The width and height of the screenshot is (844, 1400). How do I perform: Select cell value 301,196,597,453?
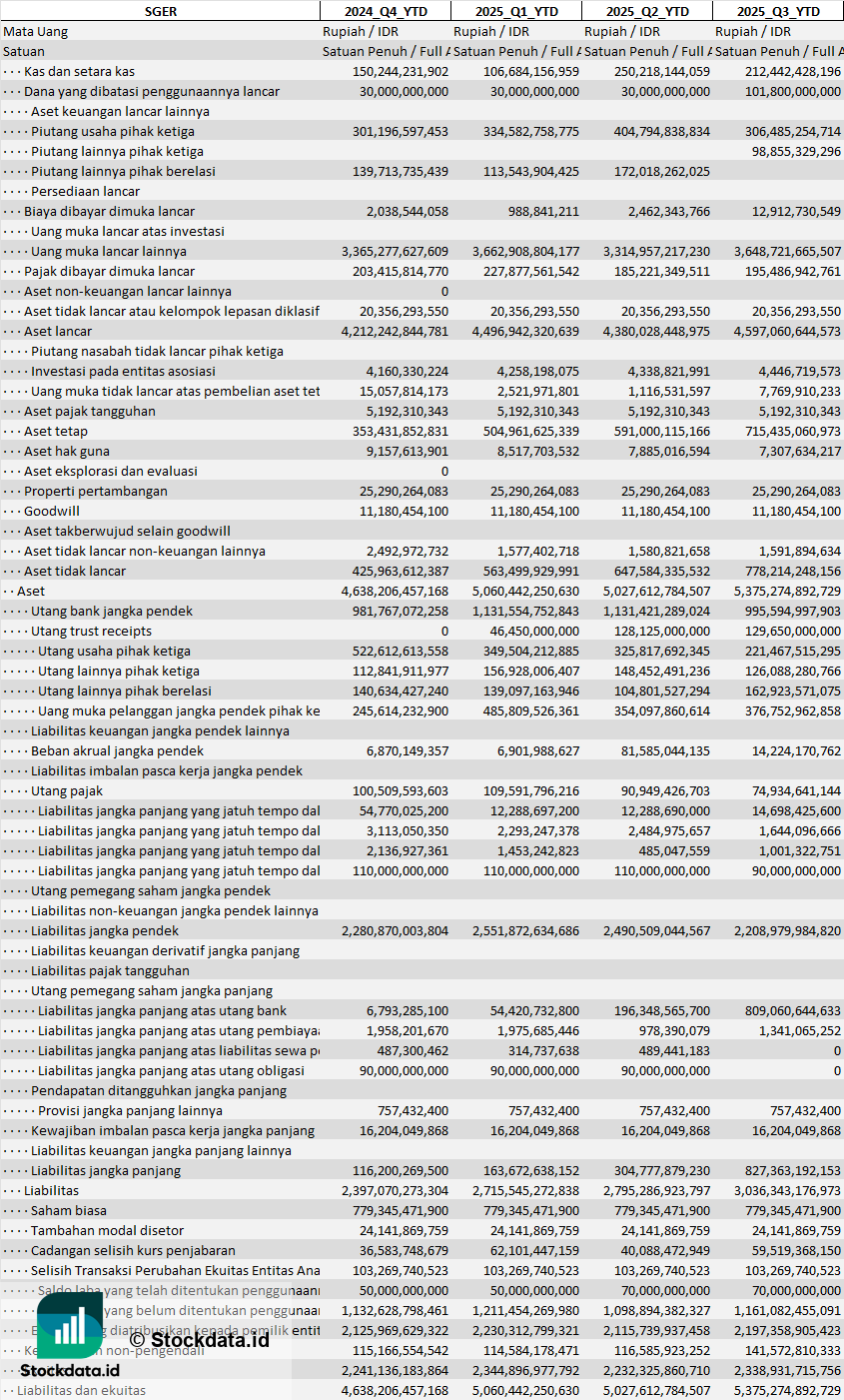pos(401,131)
